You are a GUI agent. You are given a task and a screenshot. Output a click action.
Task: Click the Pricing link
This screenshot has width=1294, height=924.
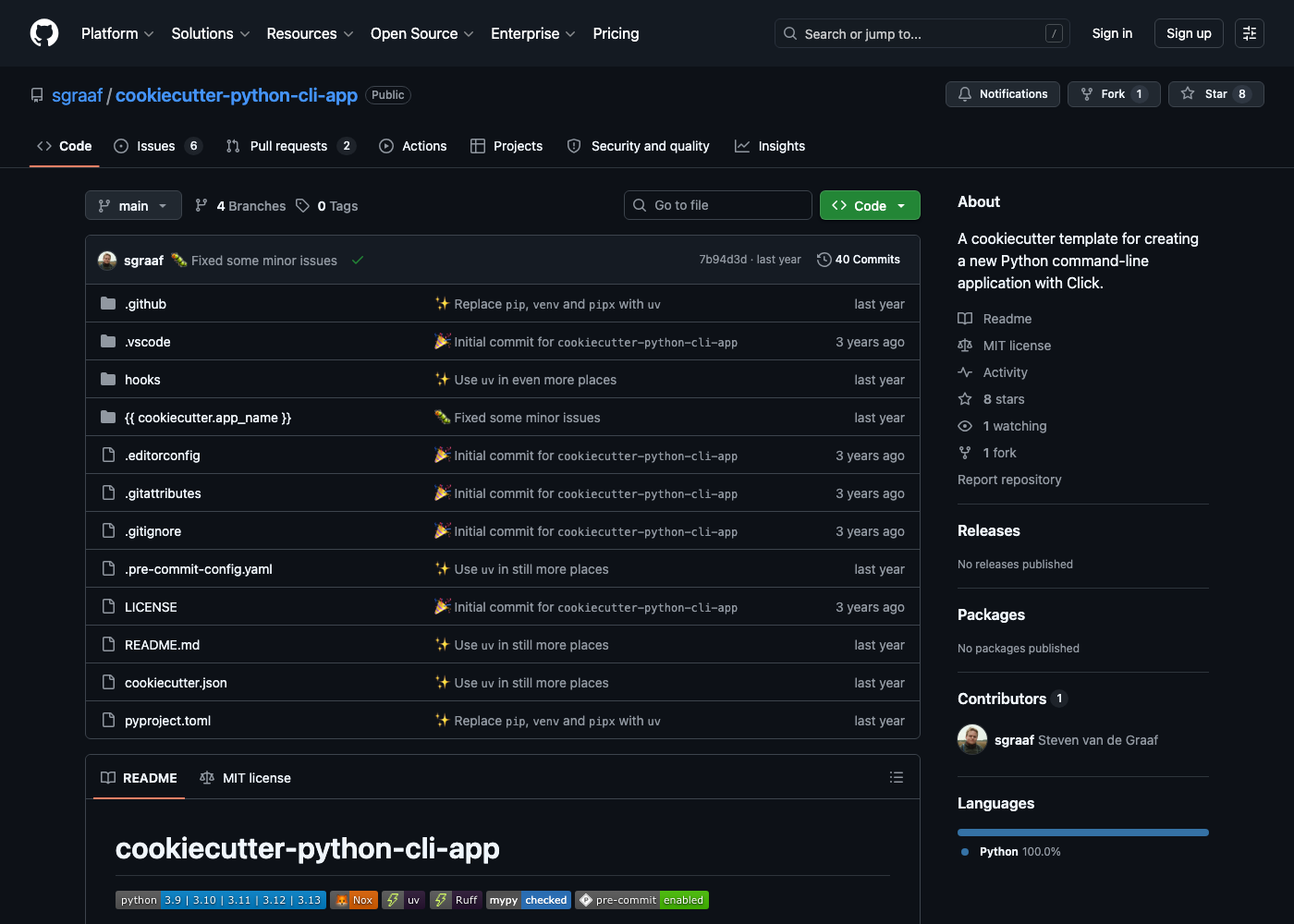point(616,33)
